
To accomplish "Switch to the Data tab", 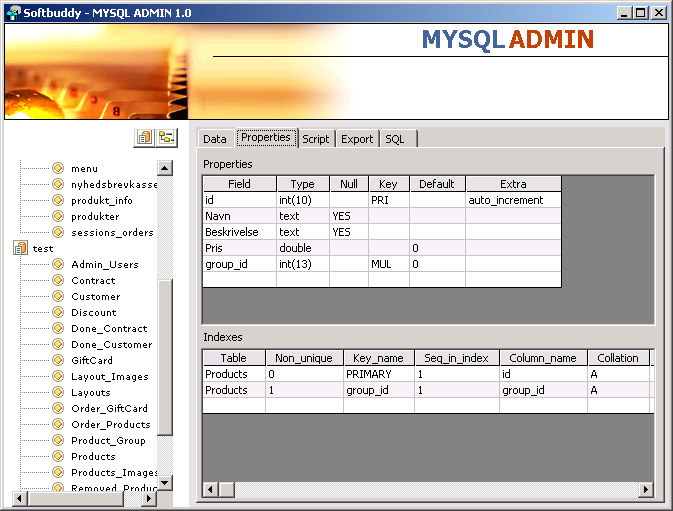I will (215, 139).
